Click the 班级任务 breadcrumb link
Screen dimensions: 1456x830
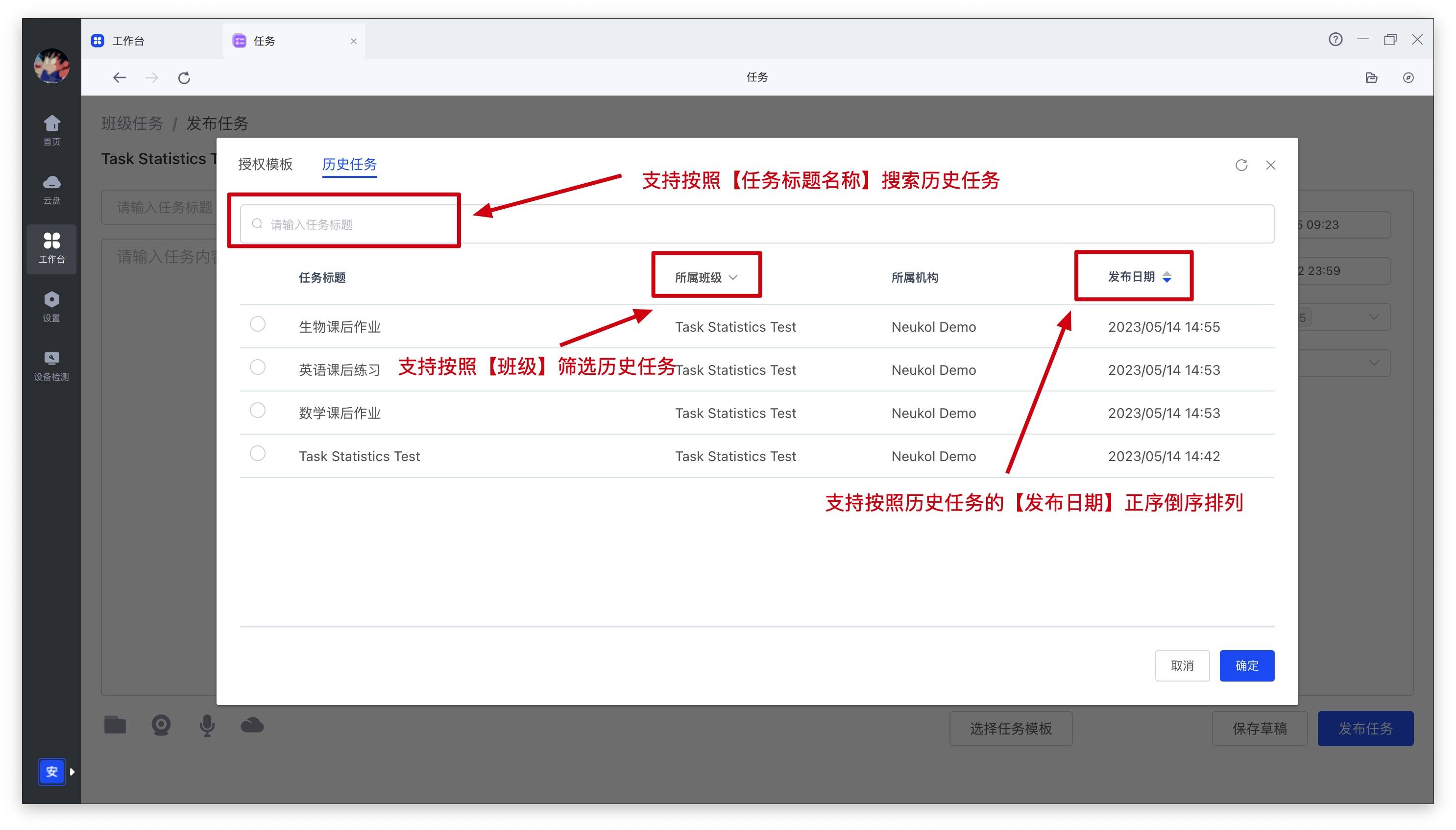point(132,123)
